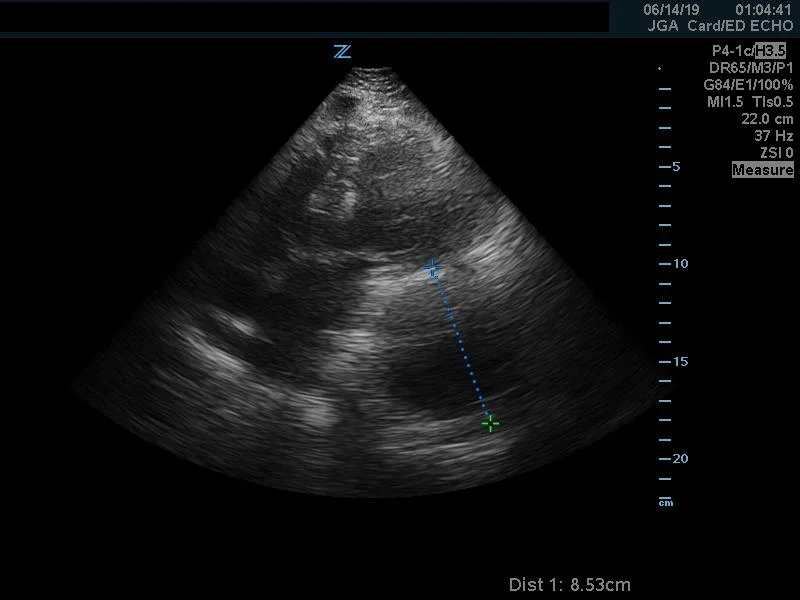Click the DR65/M3/P1 parameters text
The height and width of the screenshot is (600, 800).
point(751,68)
